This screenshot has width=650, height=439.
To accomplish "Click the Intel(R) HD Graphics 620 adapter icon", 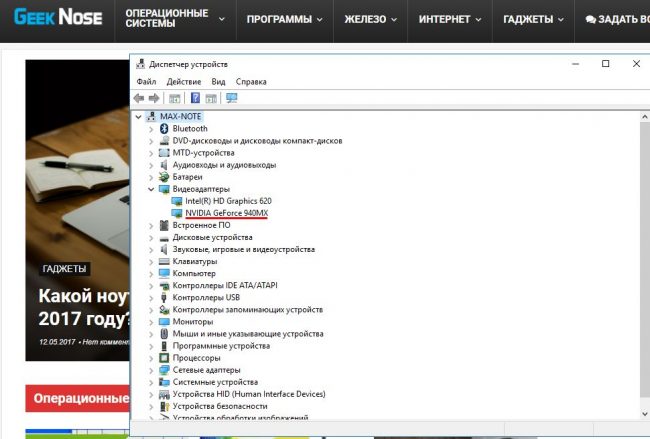I will pyautogui.click(x=177, y=201).
